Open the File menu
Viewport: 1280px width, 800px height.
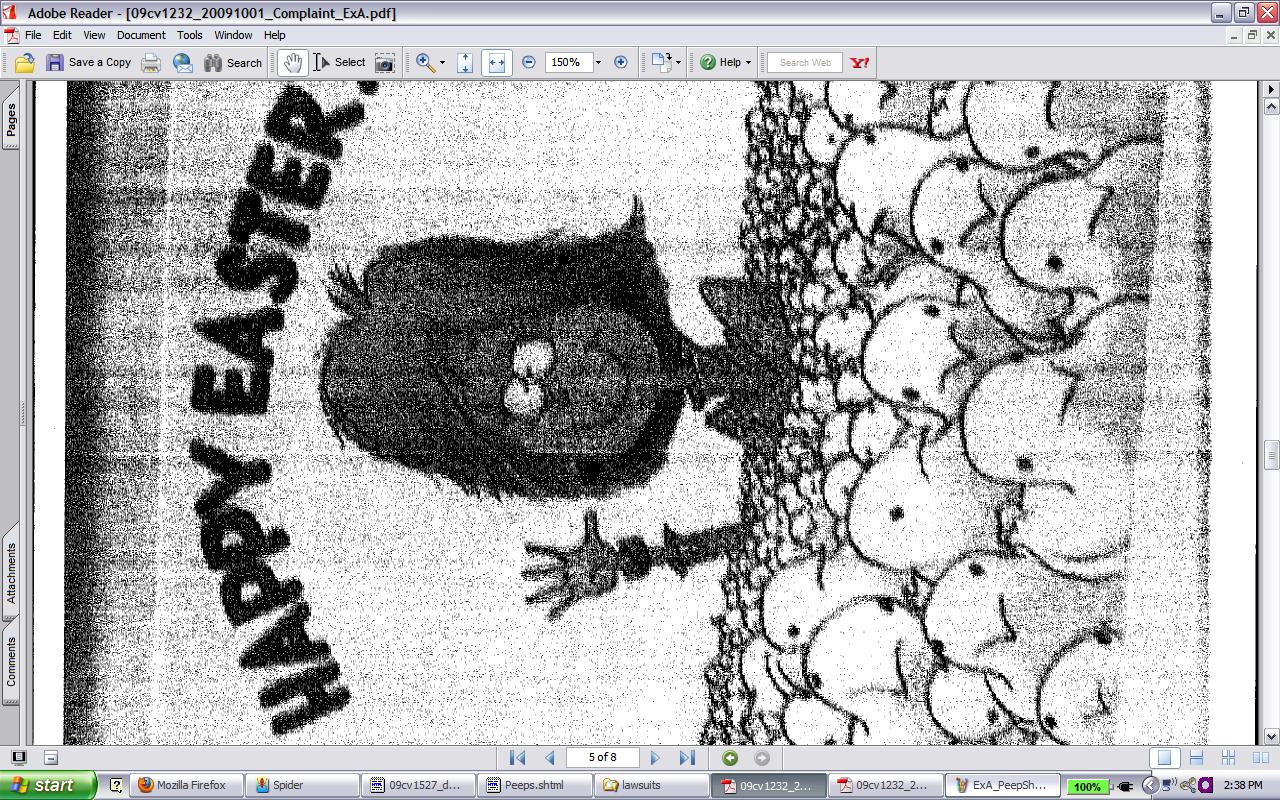pos(33,35)
